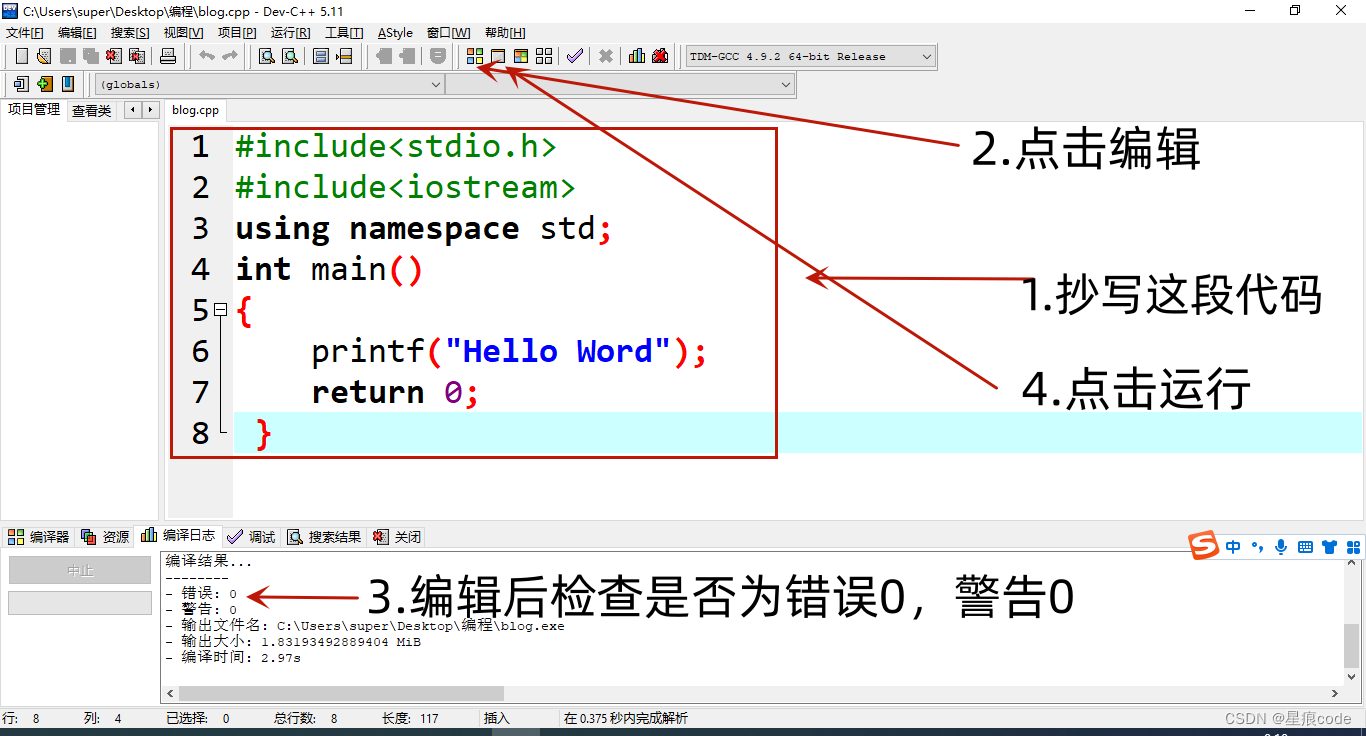Click the Delete profiling information icon

660,56
